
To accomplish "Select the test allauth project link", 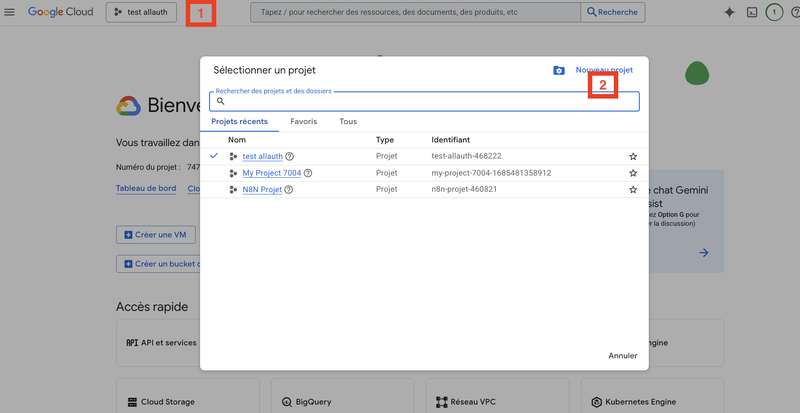I will coord(262,156).
